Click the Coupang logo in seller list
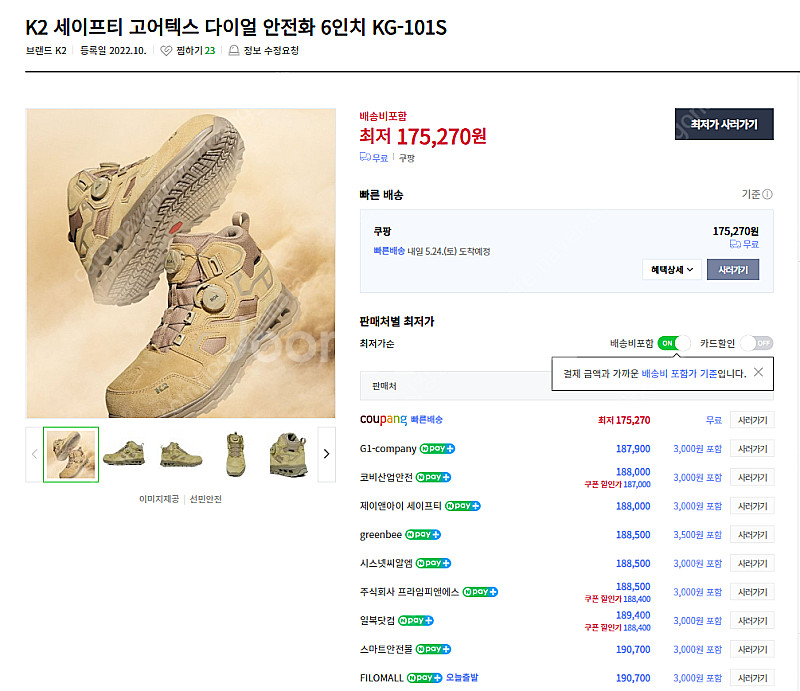Image resolution: width=800 pixels, height=691 pixels. (x=383, y=419)
